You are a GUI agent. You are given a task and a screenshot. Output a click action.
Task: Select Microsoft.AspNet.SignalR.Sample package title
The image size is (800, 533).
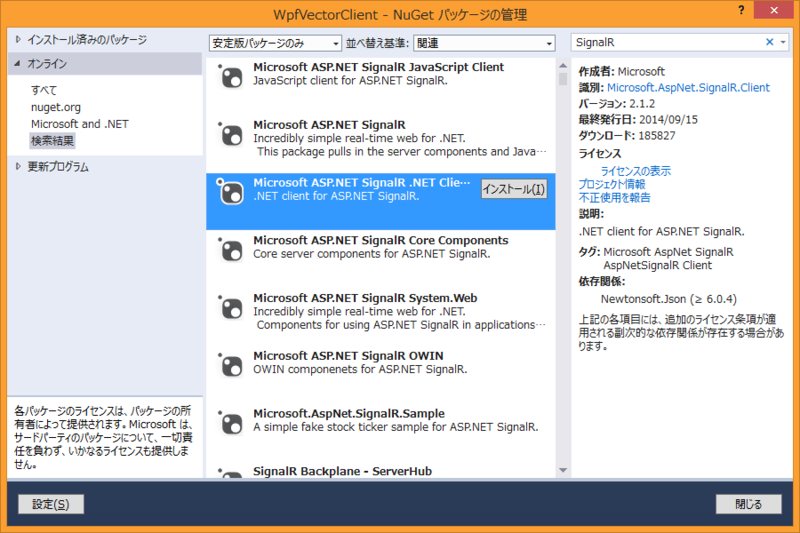click(x=348, y=413)
